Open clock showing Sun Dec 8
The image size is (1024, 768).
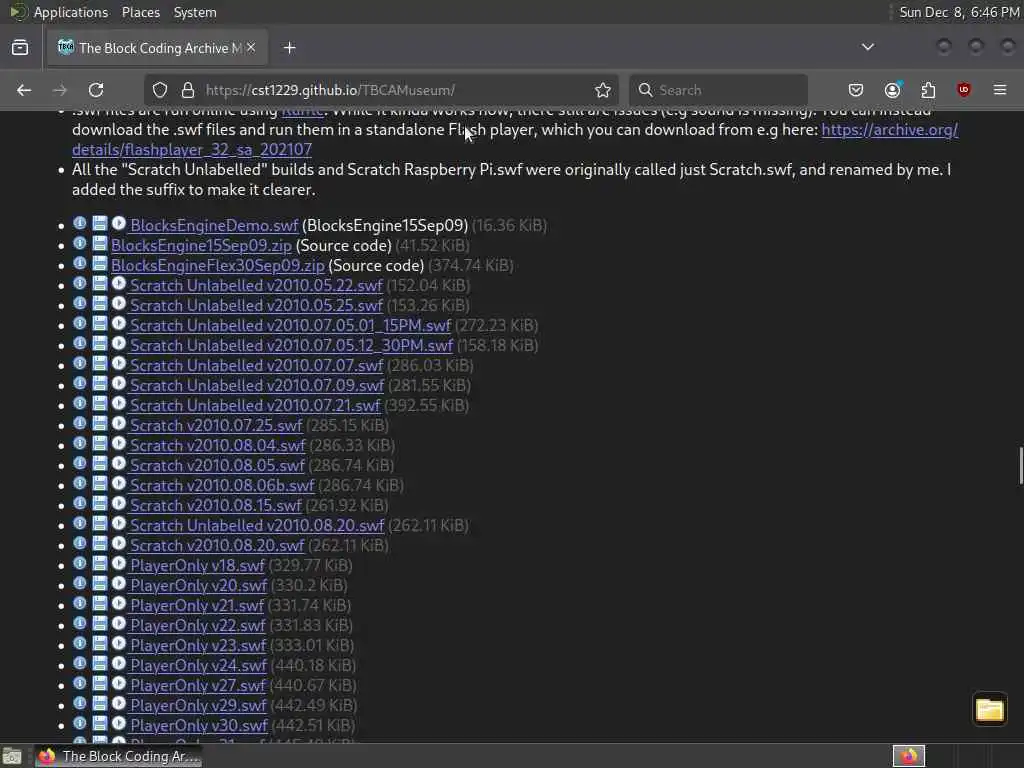click(x=959, y=12)
